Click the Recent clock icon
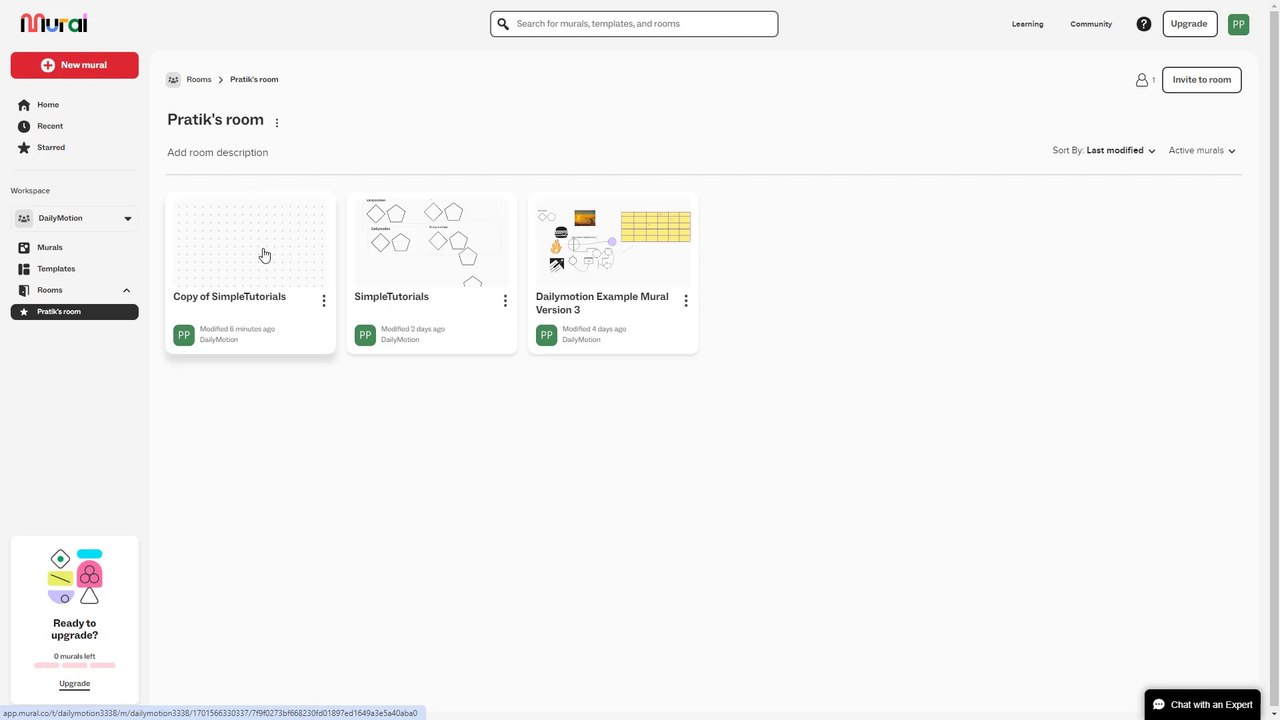 24,126
